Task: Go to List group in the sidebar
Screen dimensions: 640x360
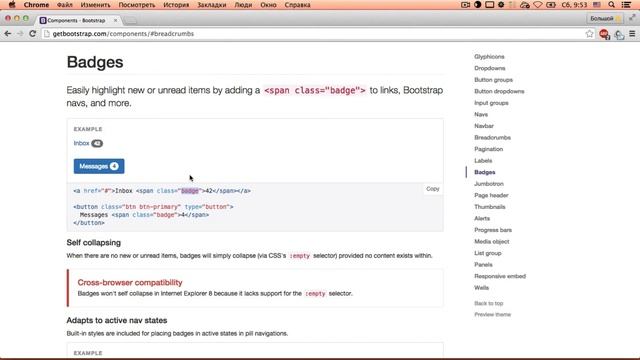Action: click(487, 253)
